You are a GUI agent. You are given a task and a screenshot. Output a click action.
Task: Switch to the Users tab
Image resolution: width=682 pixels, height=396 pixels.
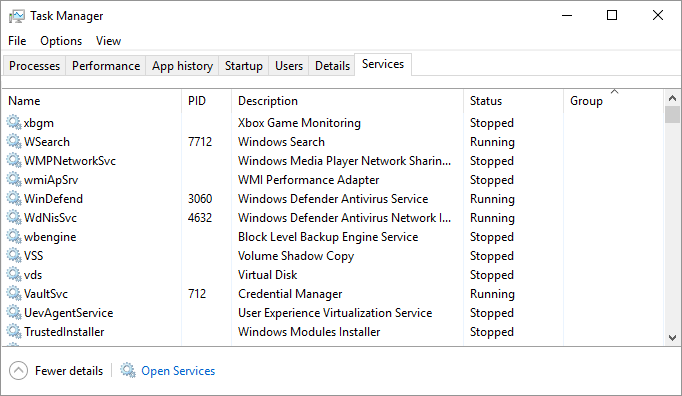(289, 66)
